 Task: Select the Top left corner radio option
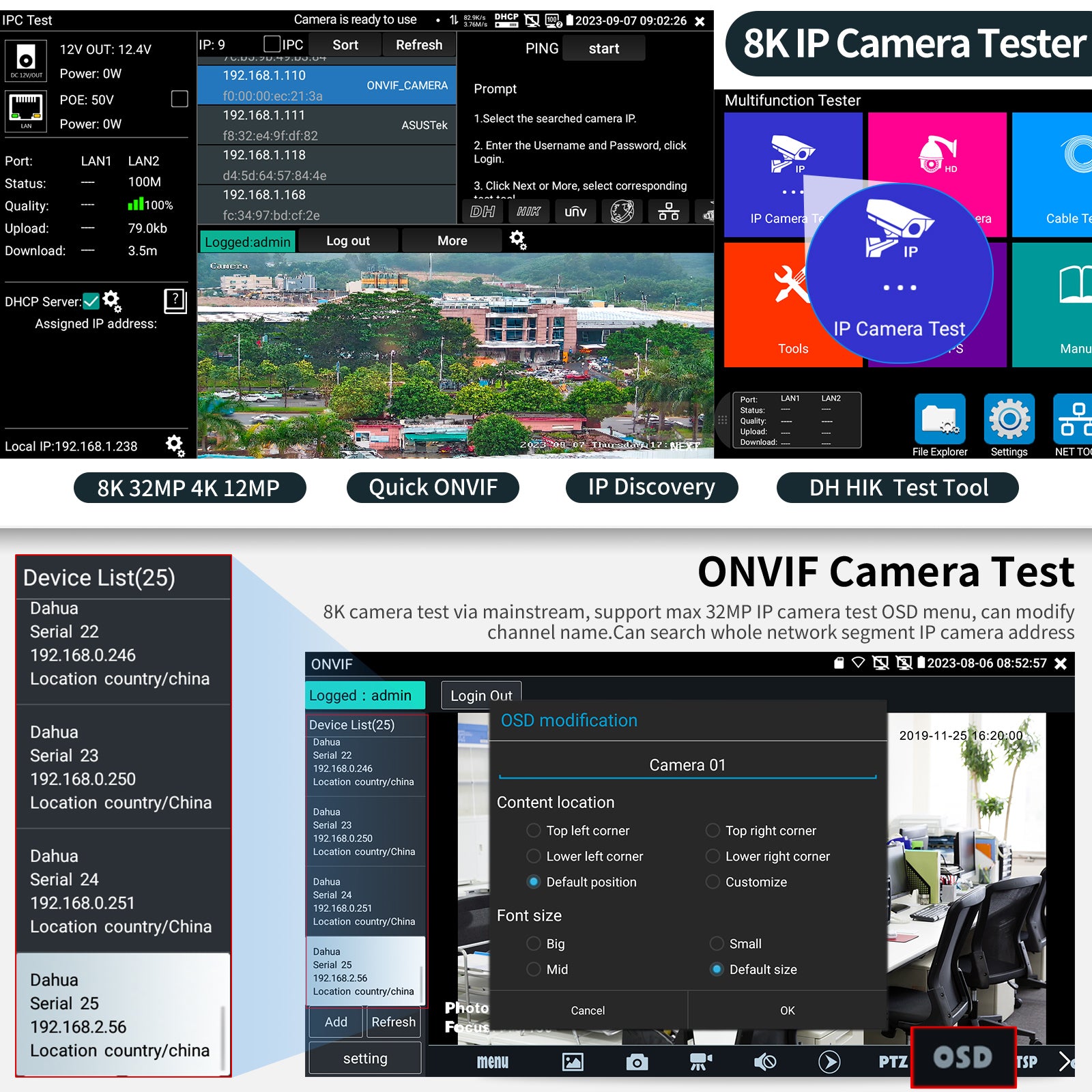click(x=534, y=831)
